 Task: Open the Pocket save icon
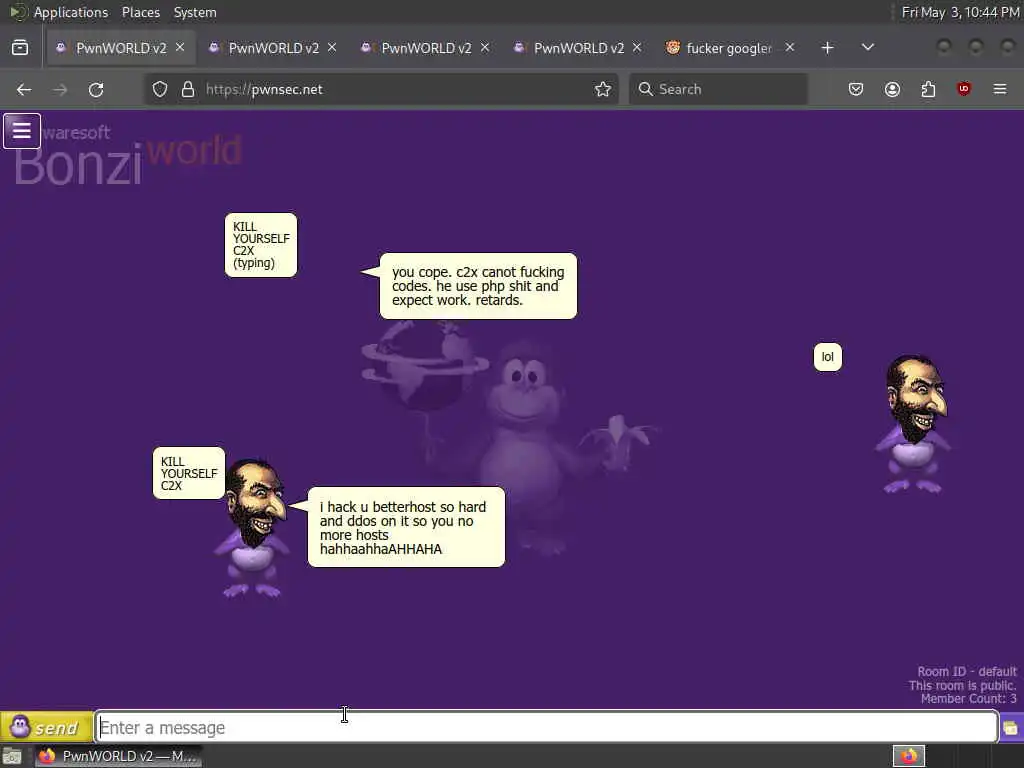pyautogui.click(x=856, y=89)
